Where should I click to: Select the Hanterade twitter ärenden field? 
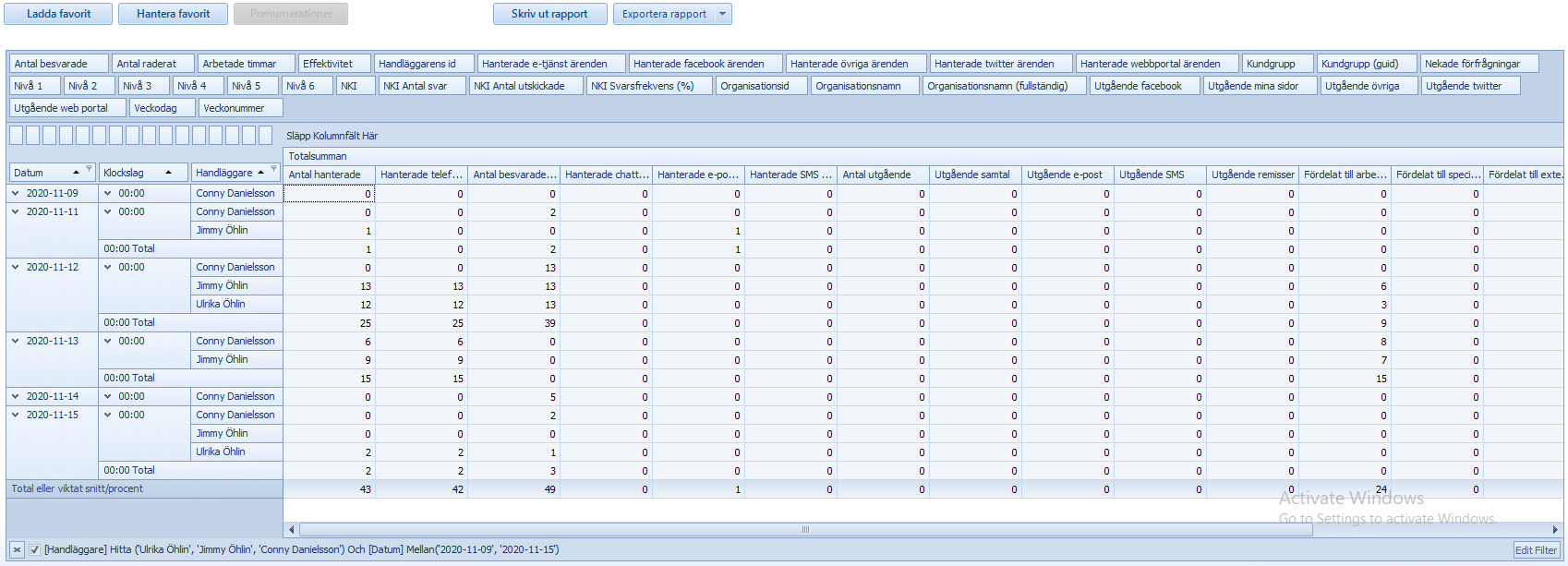tap(1002, 64)
